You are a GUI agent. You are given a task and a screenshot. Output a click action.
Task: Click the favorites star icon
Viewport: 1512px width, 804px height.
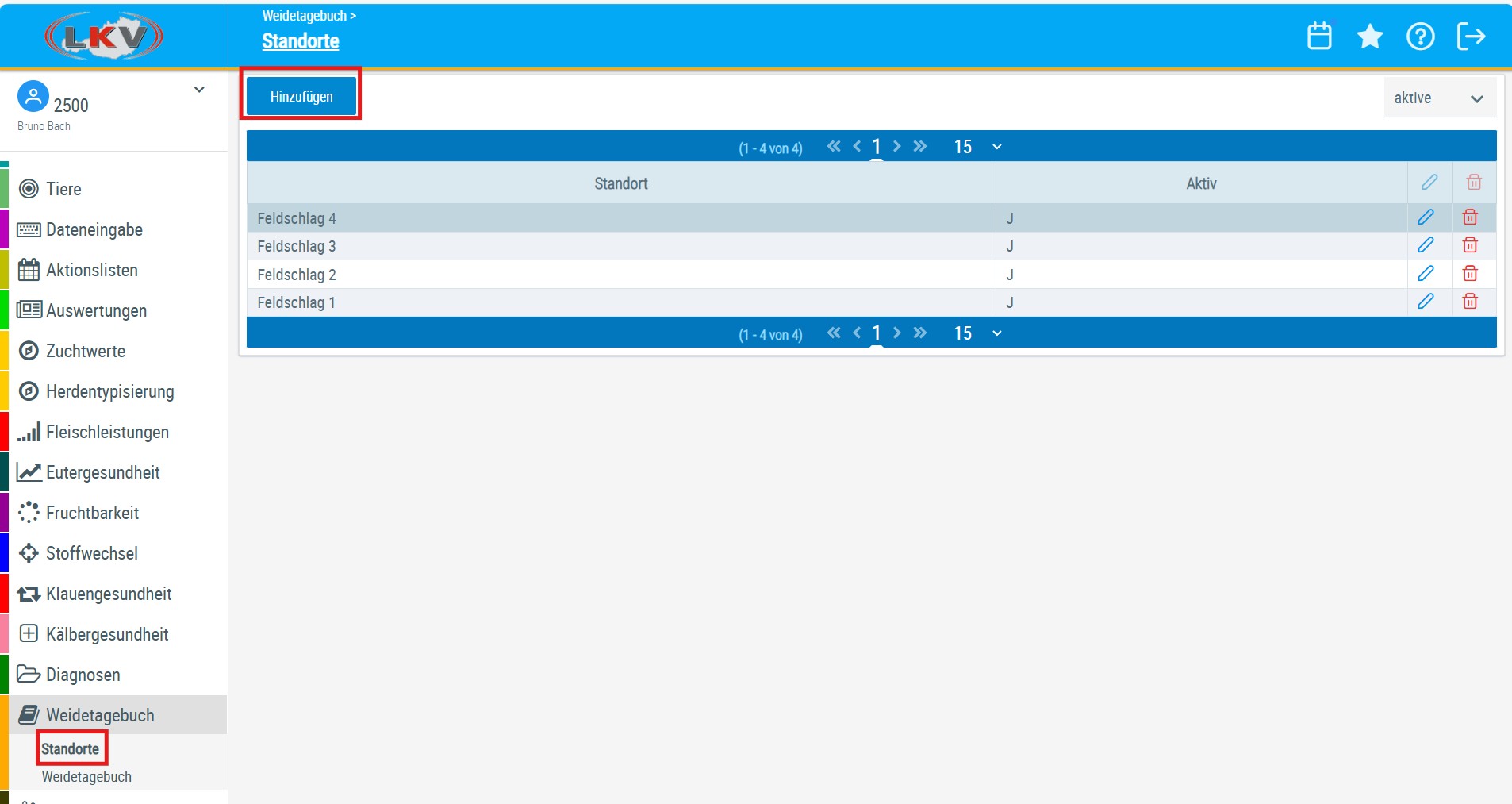click(x=1370, y=36)
